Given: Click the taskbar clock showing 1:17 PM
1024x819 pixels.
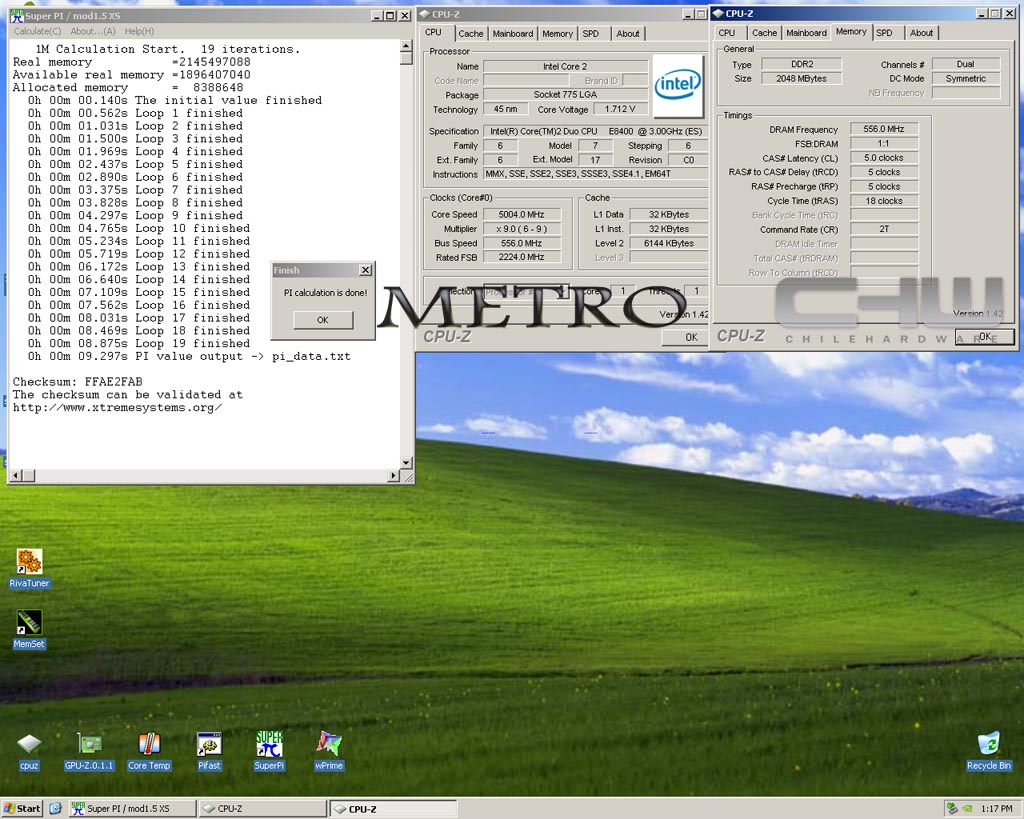Looking at the screenshot, I should [997, 809].
